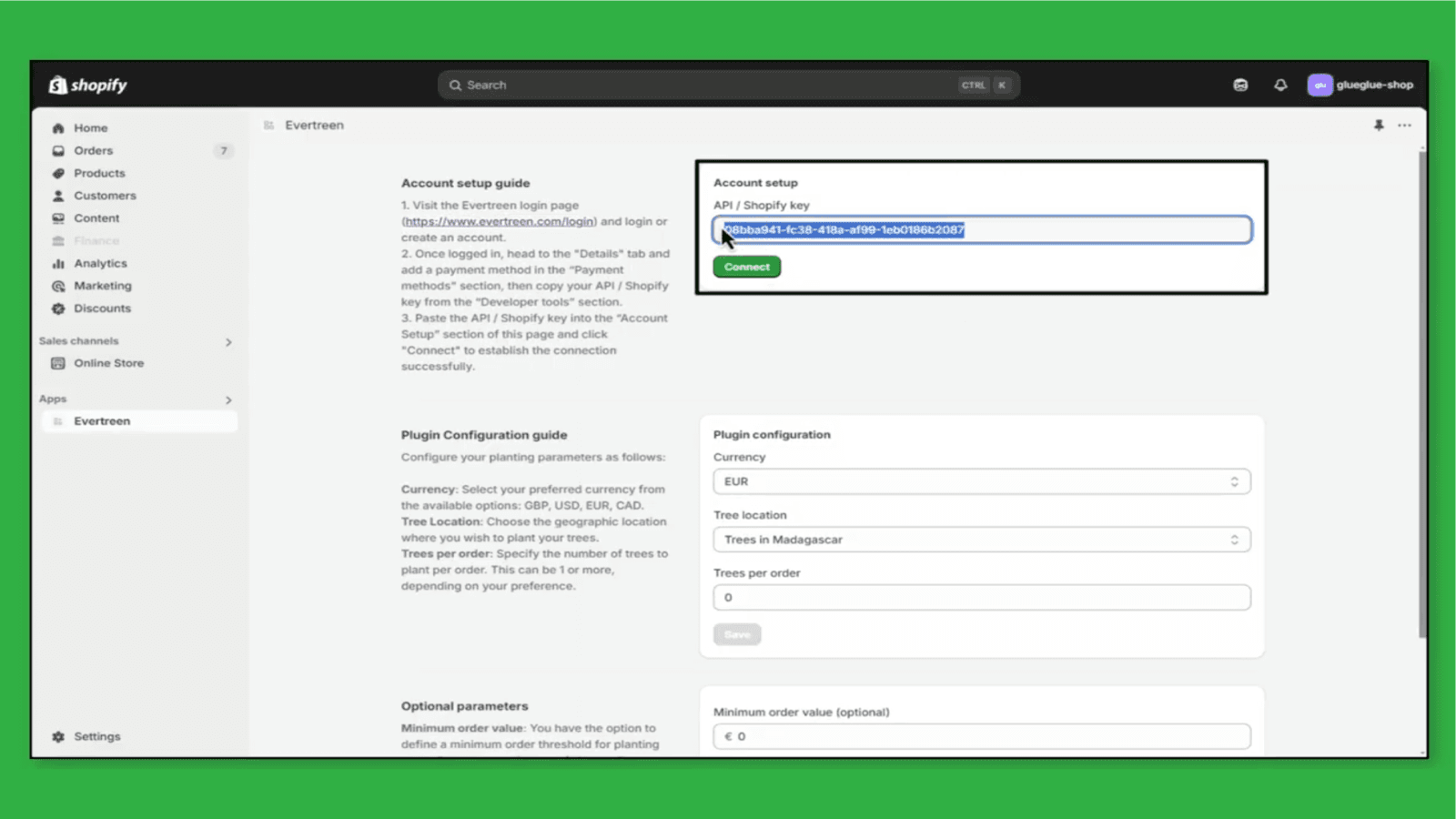Open the Discounts page

(102, 308)
